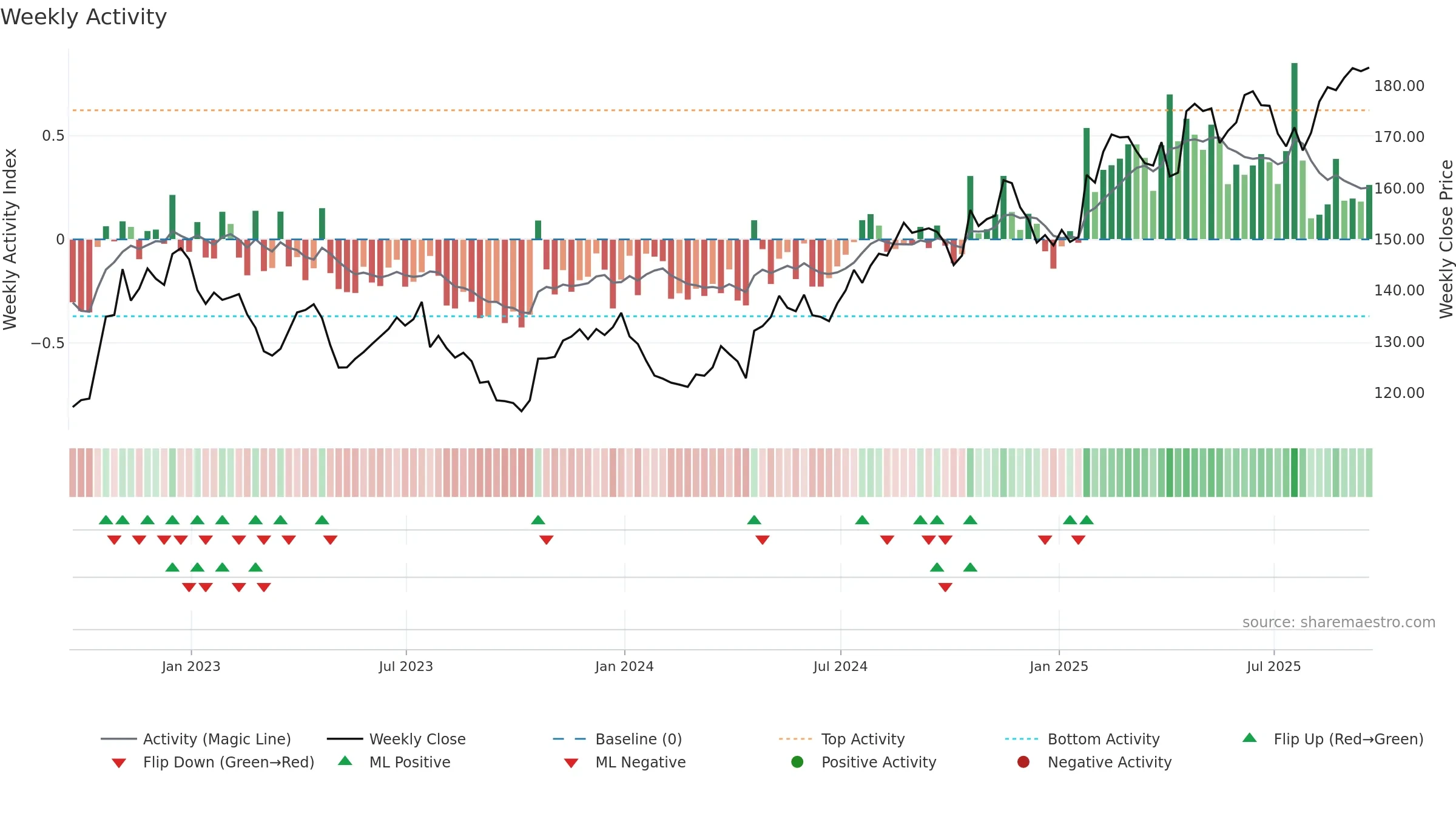Screen dimensions: 1456x819
Task: Click the −0.5 activity index axis label
Action: (x=47, y=343)
